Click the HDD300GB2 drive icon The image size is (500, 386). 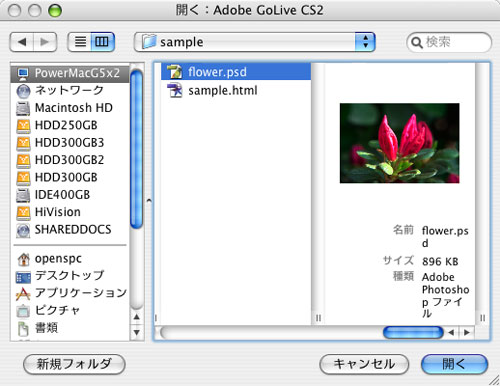[x=23, y=160]
